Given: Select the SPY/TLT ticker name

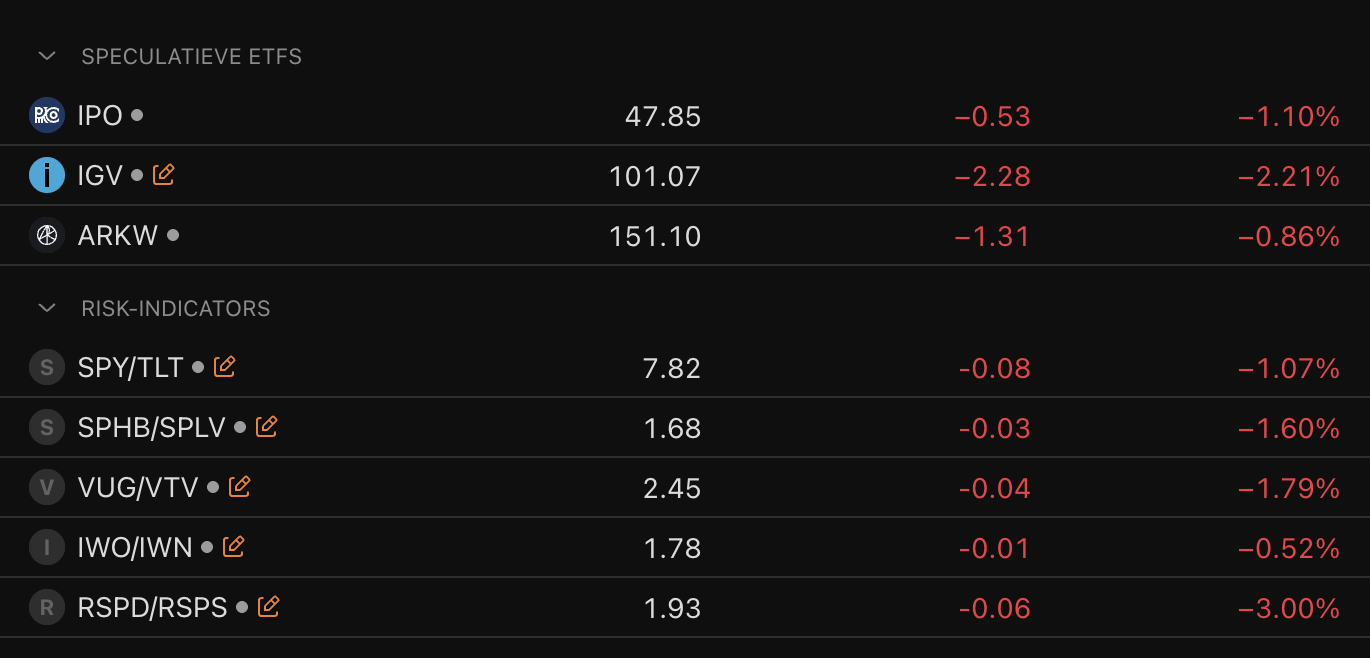Looking at the screenshot, I should (x=130, y=368).
